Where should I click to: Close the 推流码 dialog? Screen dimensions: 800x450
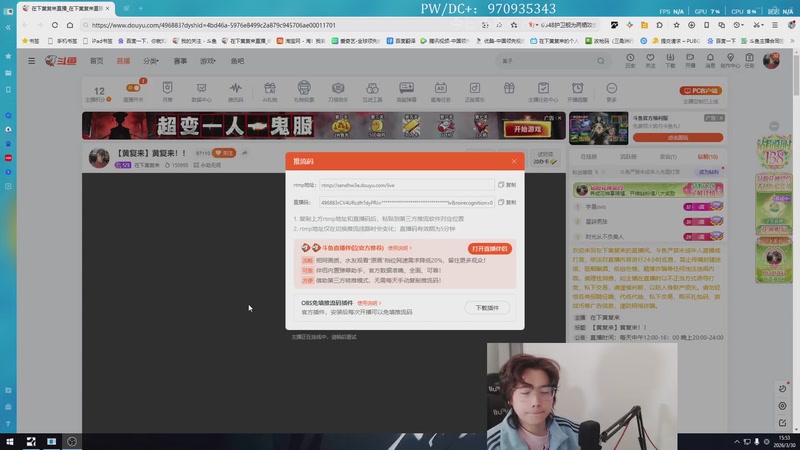[514, 161]
